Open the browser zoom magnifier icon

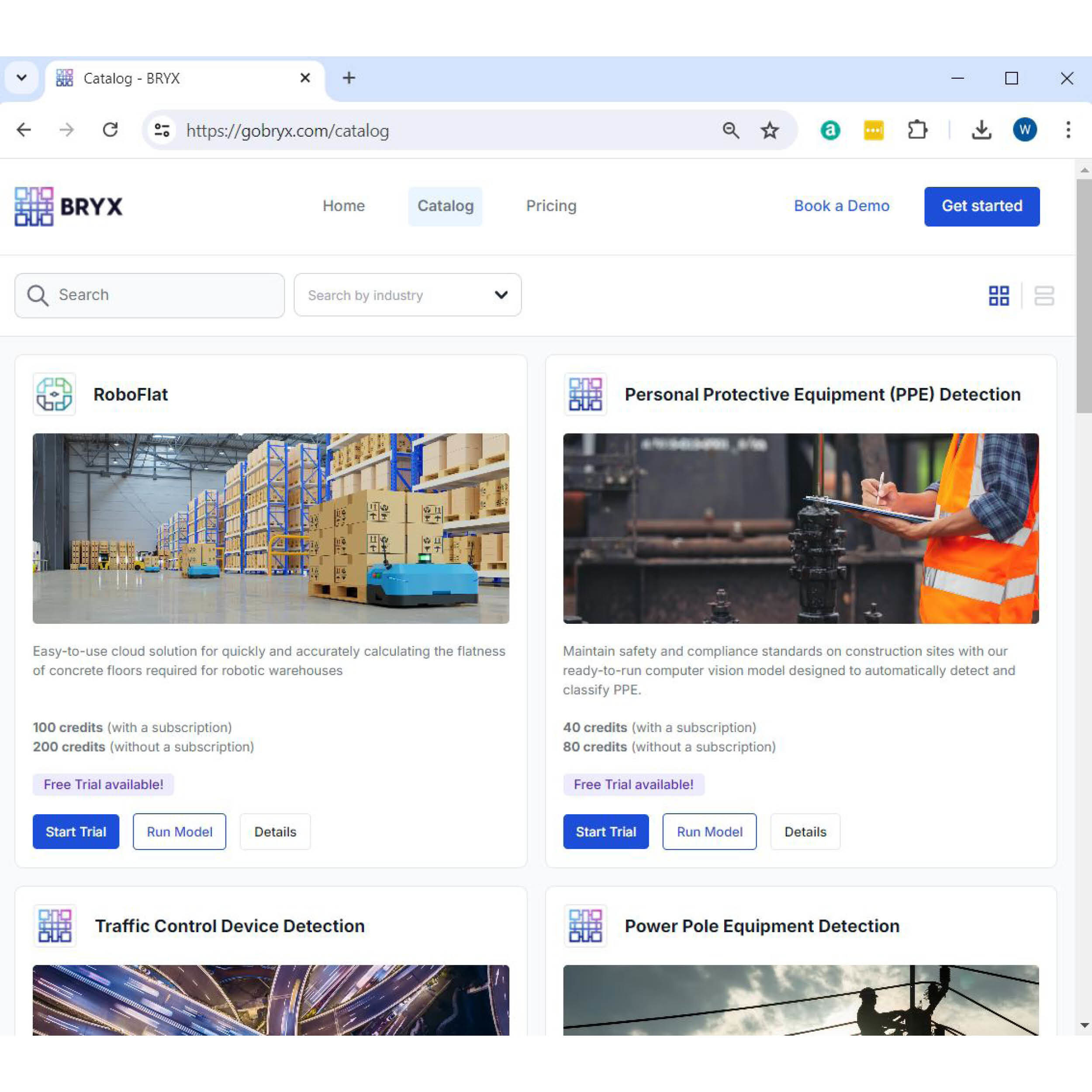731,131
